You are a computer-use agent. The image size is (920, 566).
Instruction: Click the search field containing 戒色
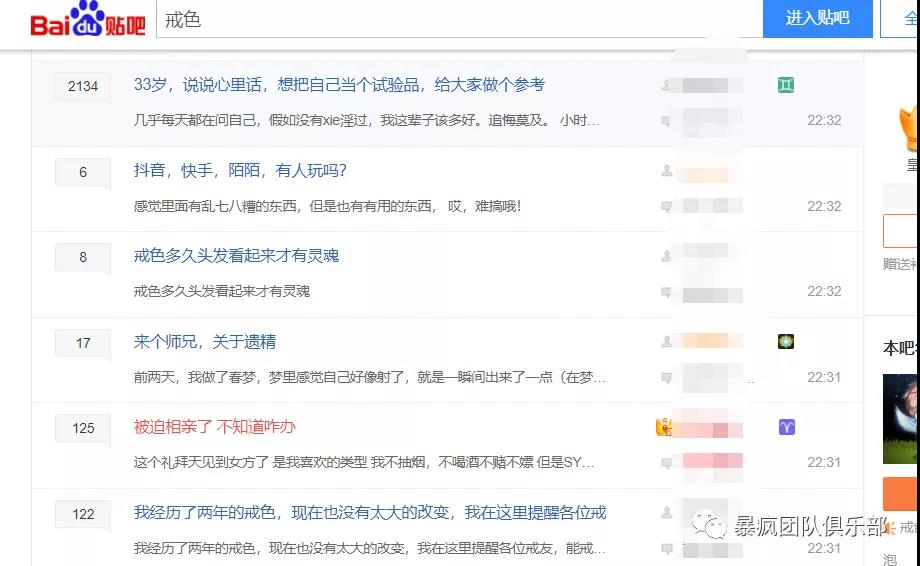(x=459, y=19)
